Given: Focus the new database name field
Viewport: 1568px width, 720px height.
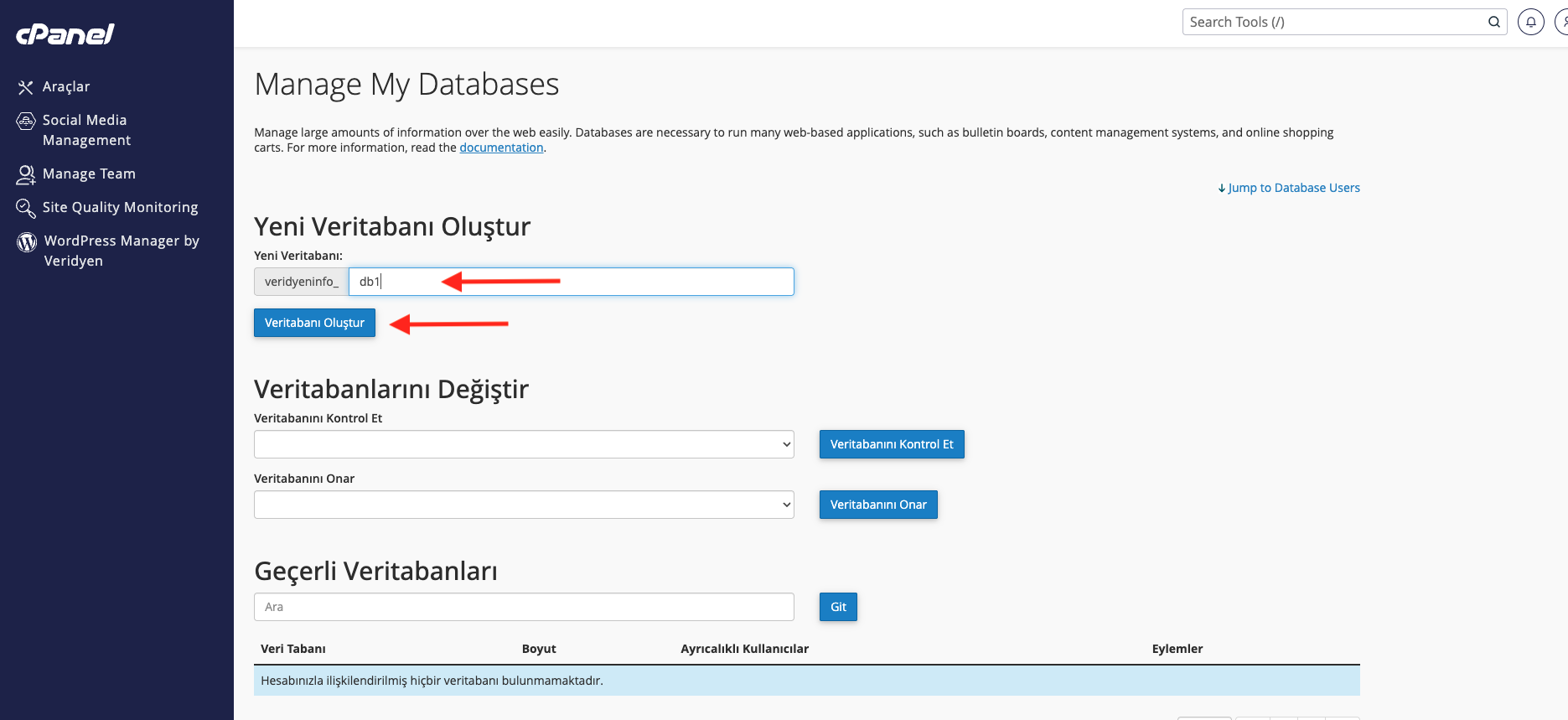Looking at the screenshot, I should point(571,282).
